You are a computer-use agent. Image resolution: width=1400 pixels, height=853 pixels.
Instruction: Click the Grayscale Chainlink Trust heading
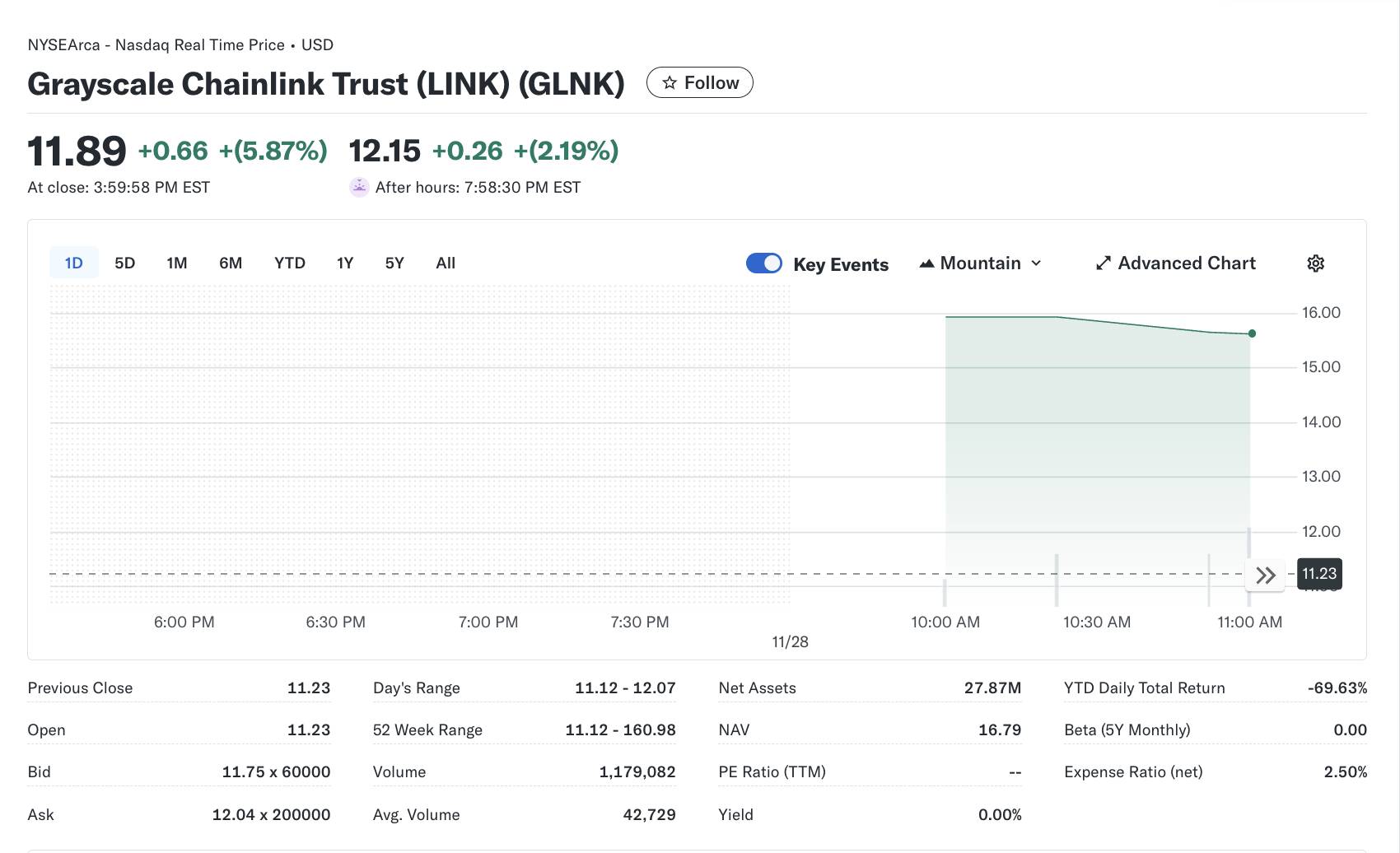(x=325, y=83)
